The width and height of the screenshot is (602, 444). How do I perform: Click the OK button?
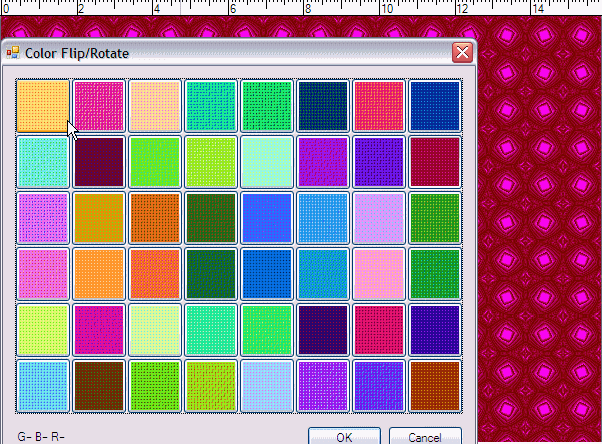coord(344,437)
